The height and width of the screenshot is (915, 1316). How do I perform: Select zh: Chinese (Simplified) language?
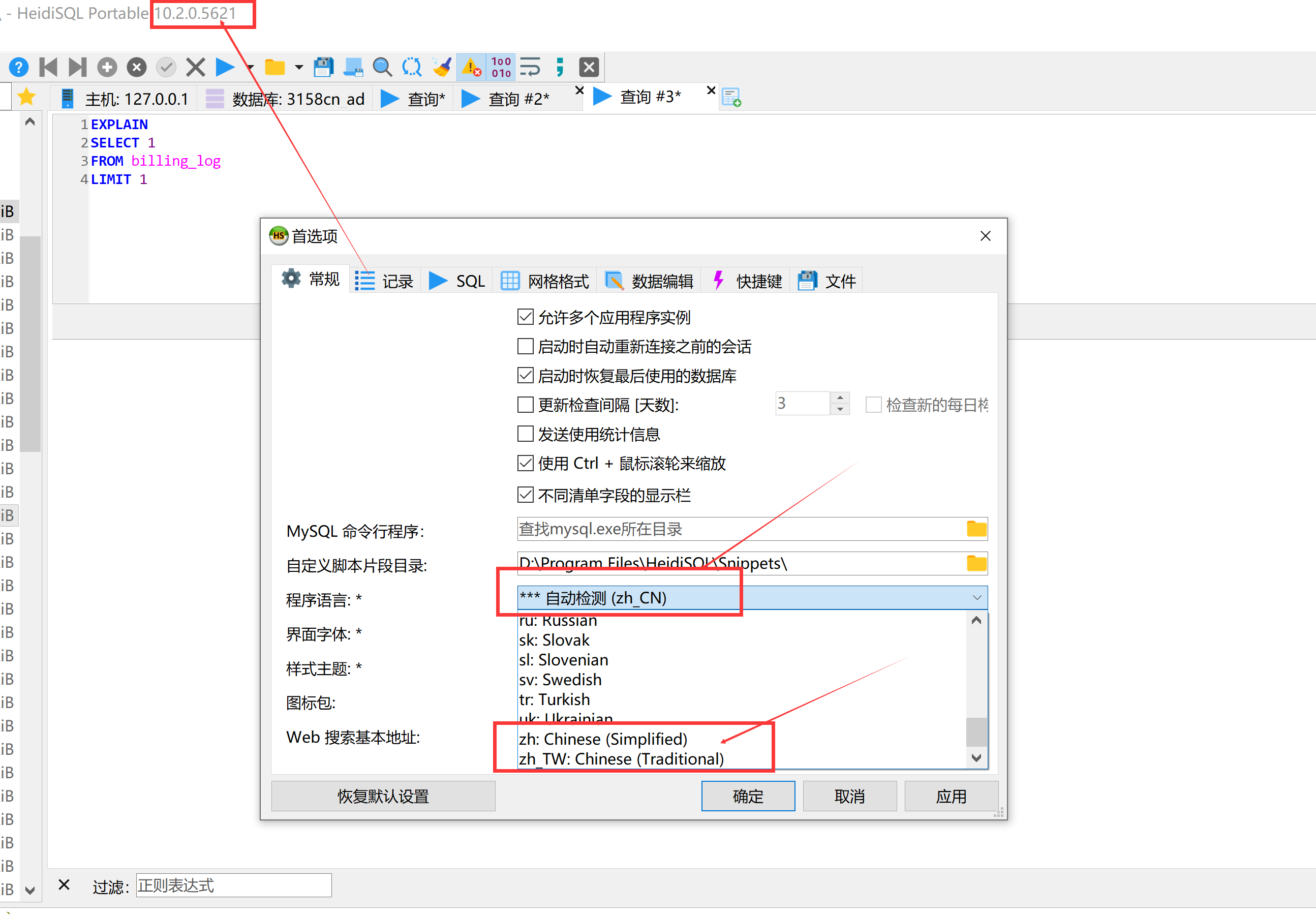coord(742,739)
